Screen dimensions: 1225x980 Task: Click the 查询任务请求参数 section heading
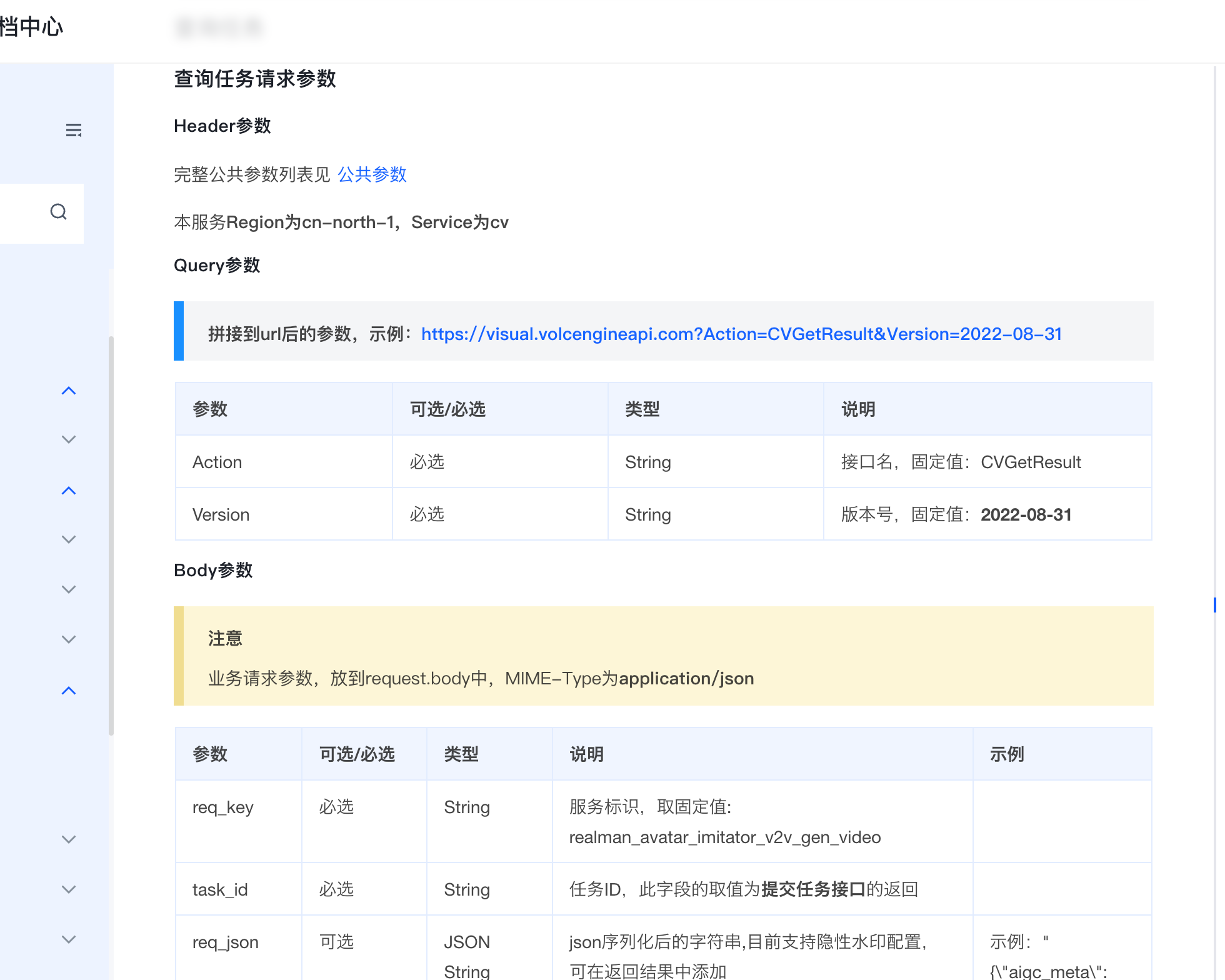(255, 79)
